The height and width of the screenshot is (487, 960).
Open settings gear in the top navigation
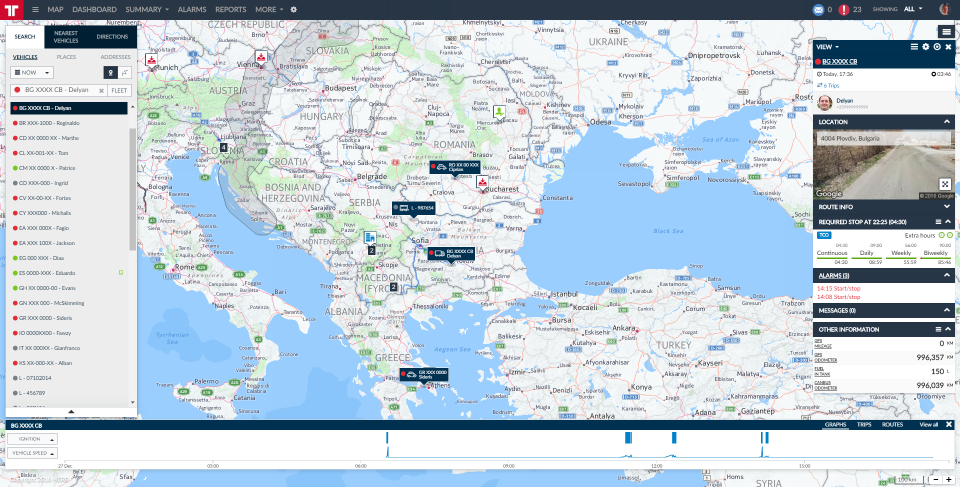coord(294,9)
